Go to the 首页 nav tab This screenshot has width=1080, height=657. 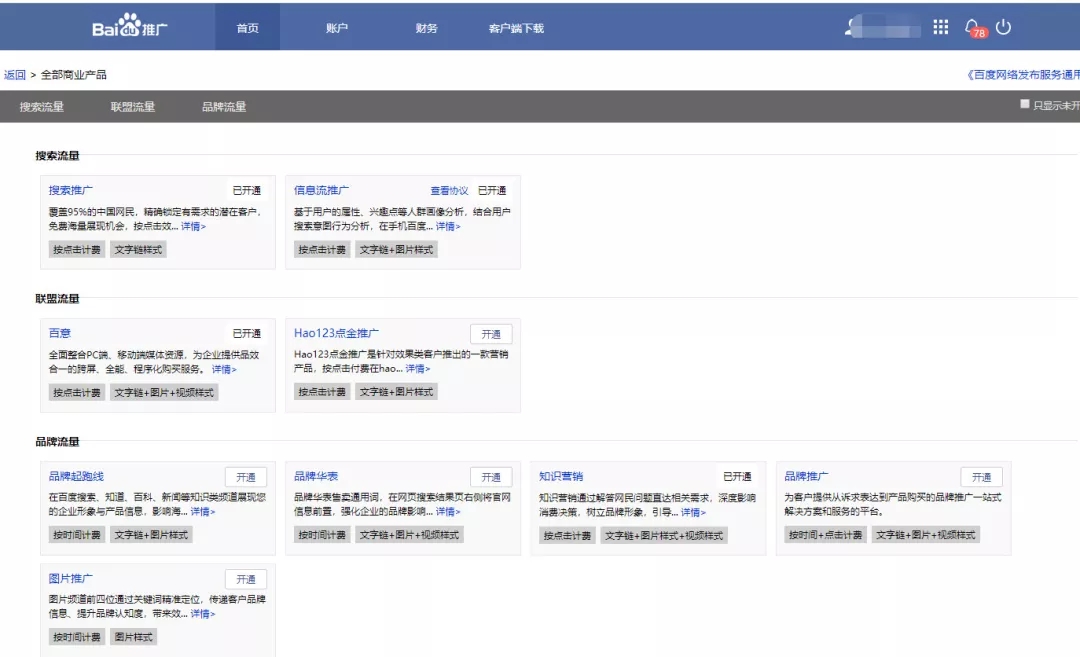[247, 28]
